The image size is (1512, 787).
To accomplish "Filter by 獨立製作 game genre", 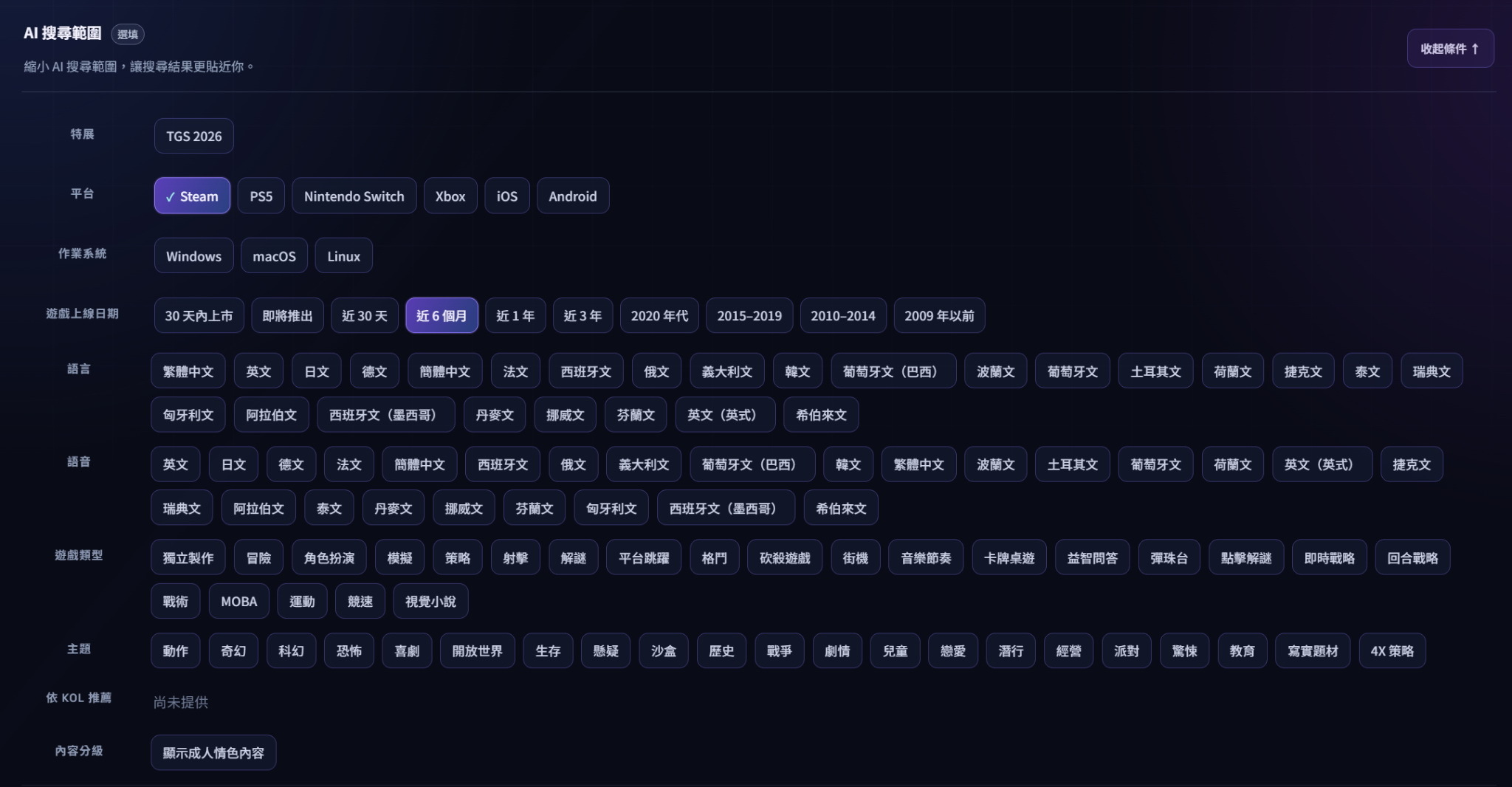I will [188, 557].
